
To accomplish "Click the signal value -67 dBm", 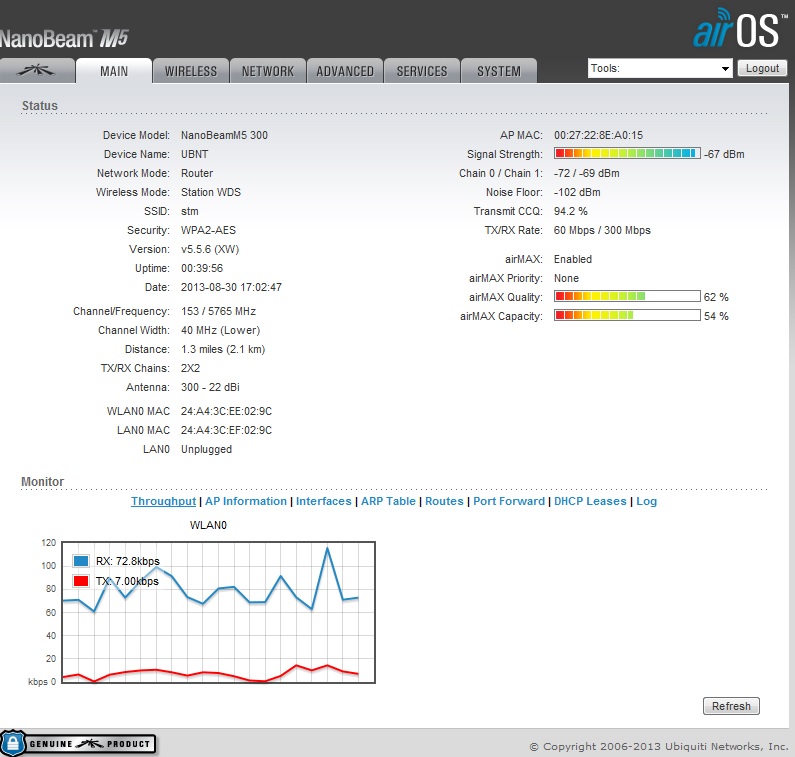I will 724,154.
